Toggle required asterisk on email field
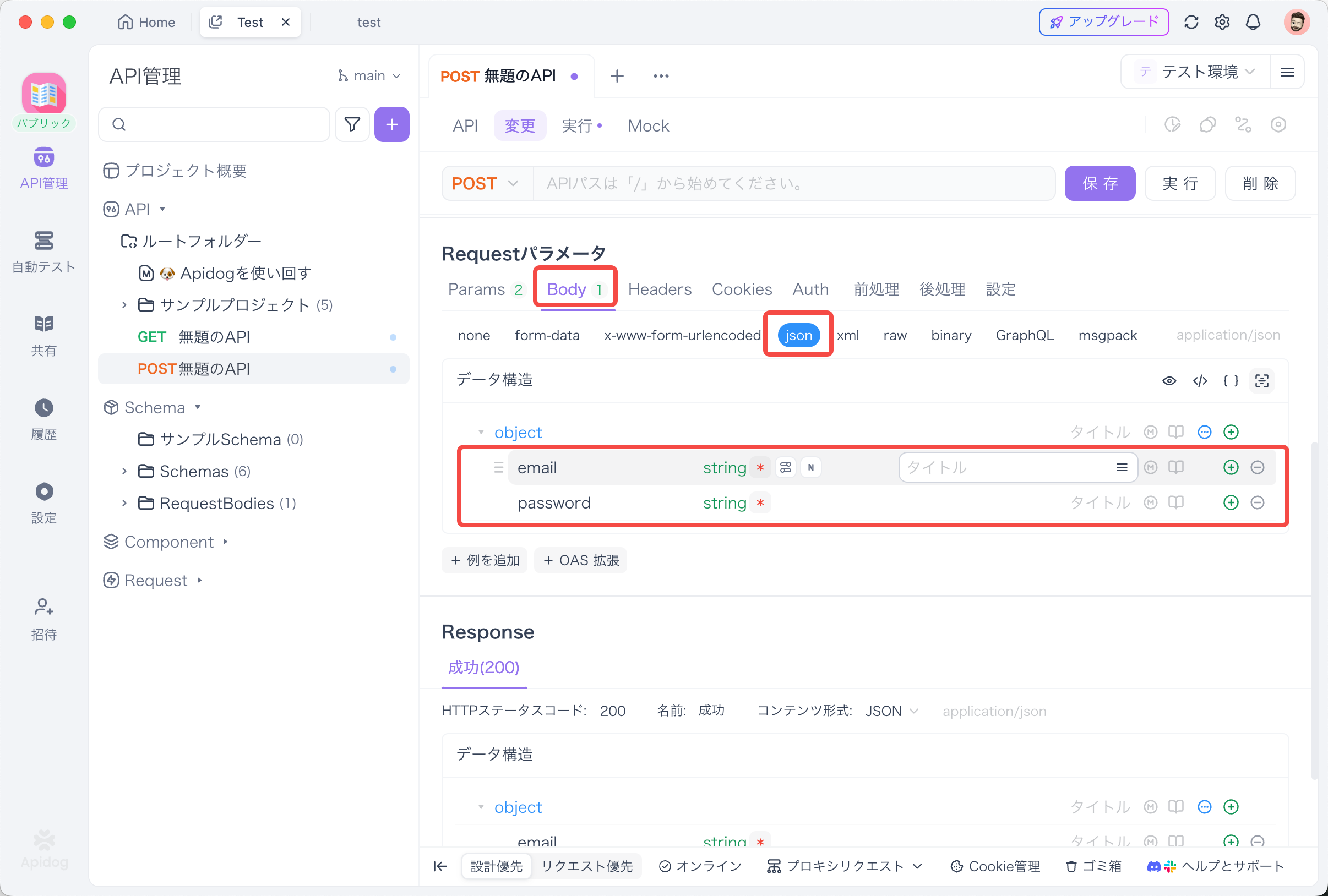The height and width of the screenshot is (896, 1328). tap(759, 468)
